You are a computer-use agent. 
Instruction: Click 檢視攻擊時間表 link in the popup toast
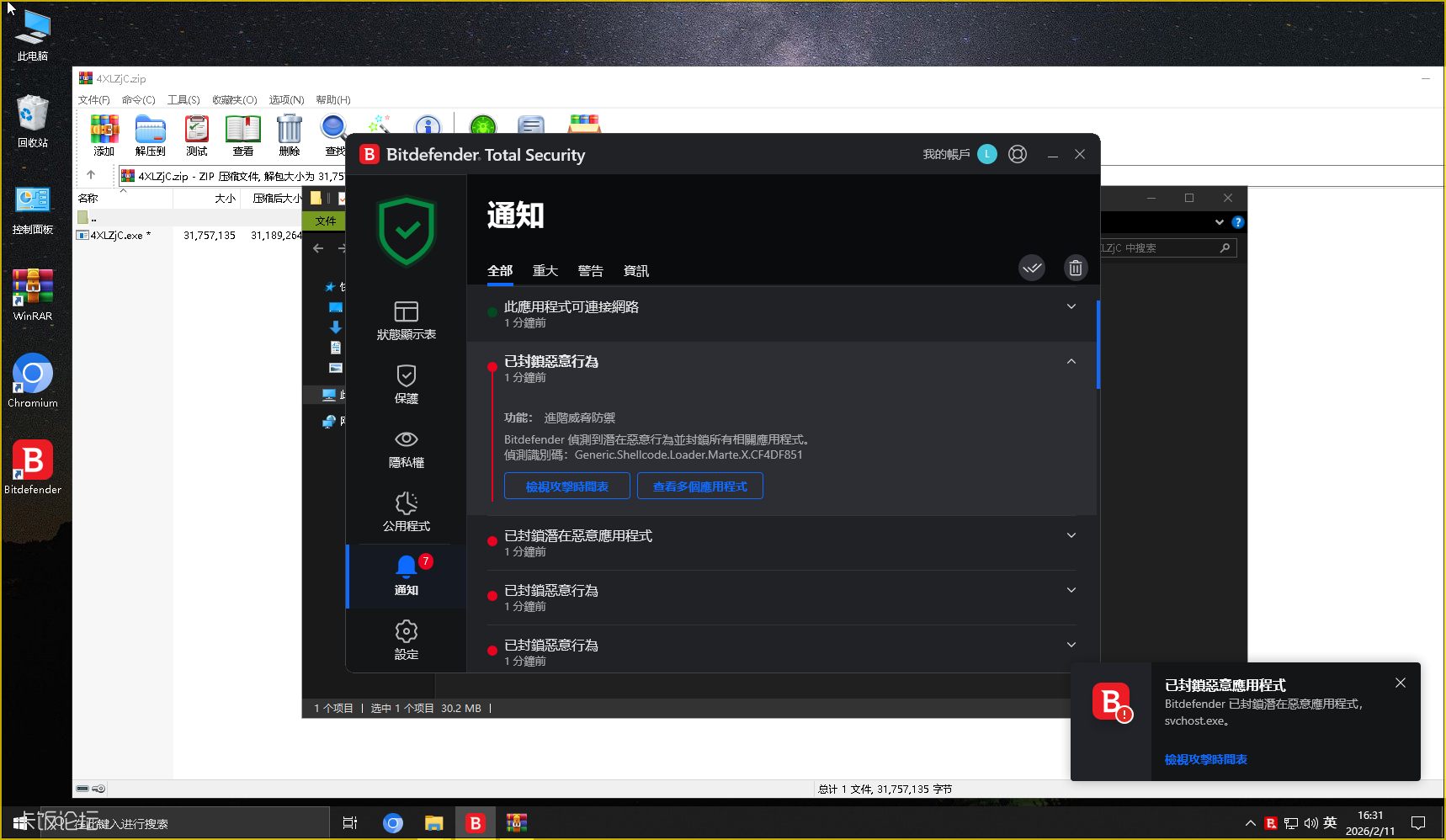click(x=1205, y=759)
